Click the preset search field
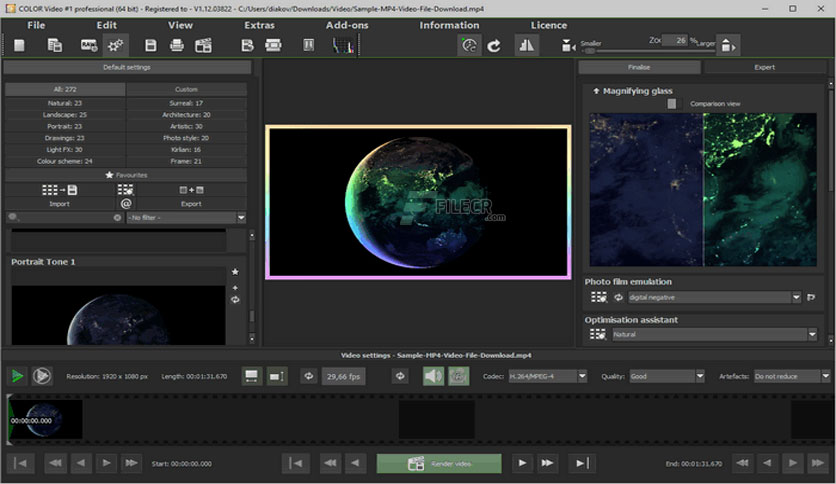 pos(64,217)
